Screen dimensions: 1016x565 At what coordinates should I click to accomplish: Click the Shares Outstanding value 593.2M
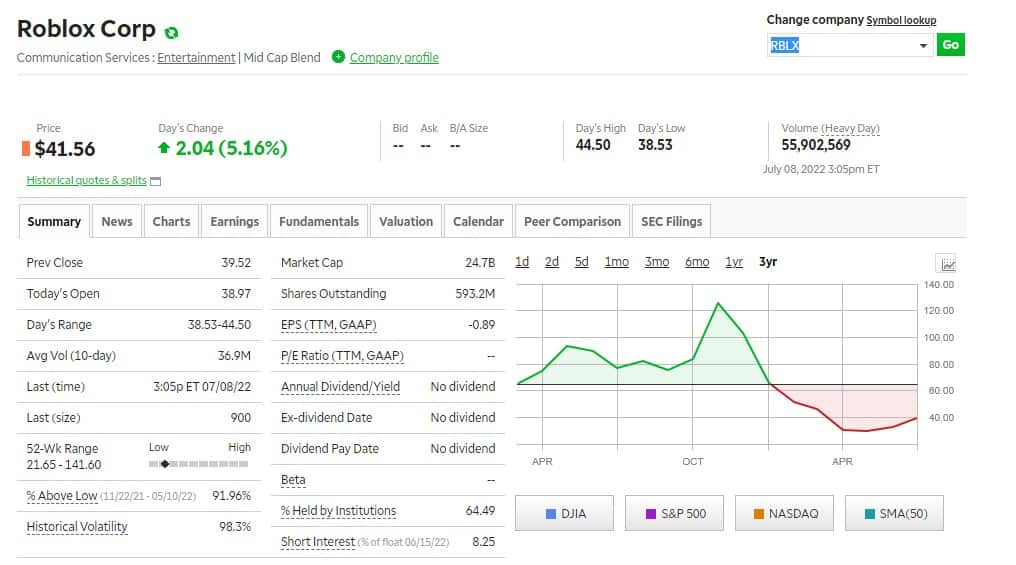pos(475,294)
